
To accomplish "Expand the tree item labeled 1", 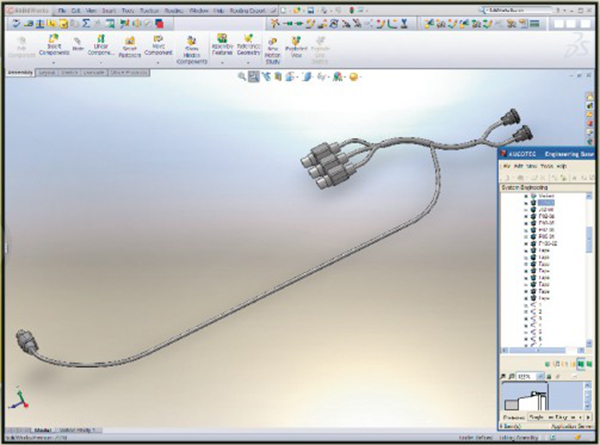I will click(524, 306).
